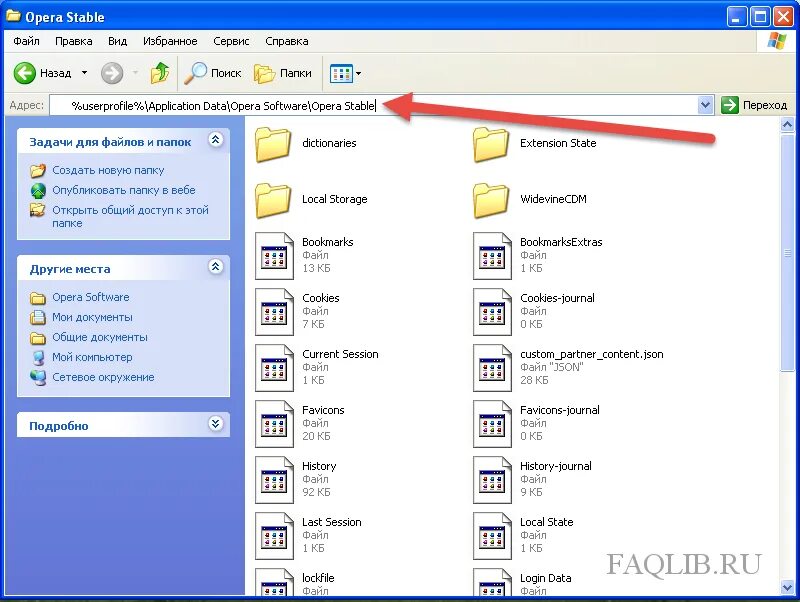The image size is (800, 602).
Task: Open the Избранное menu
Action: point(170,41)
